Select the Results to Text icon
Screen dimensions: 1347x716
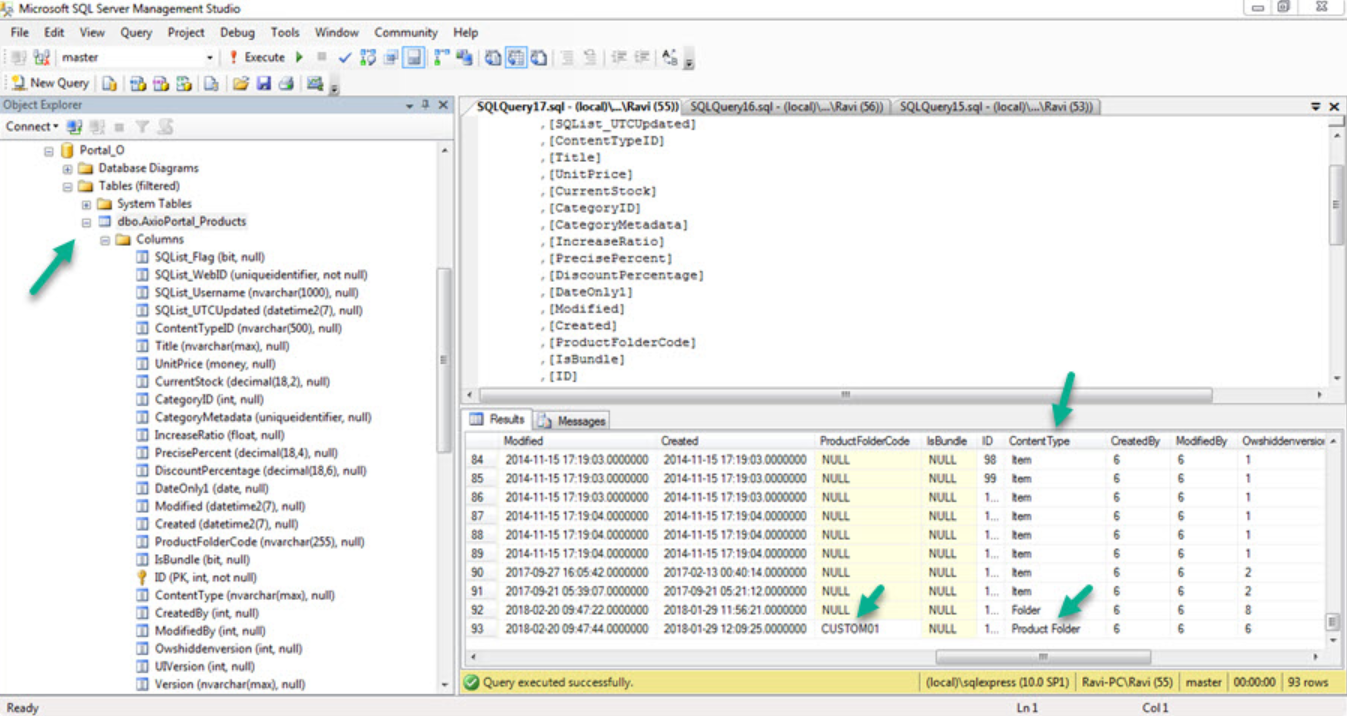(493, 58)
